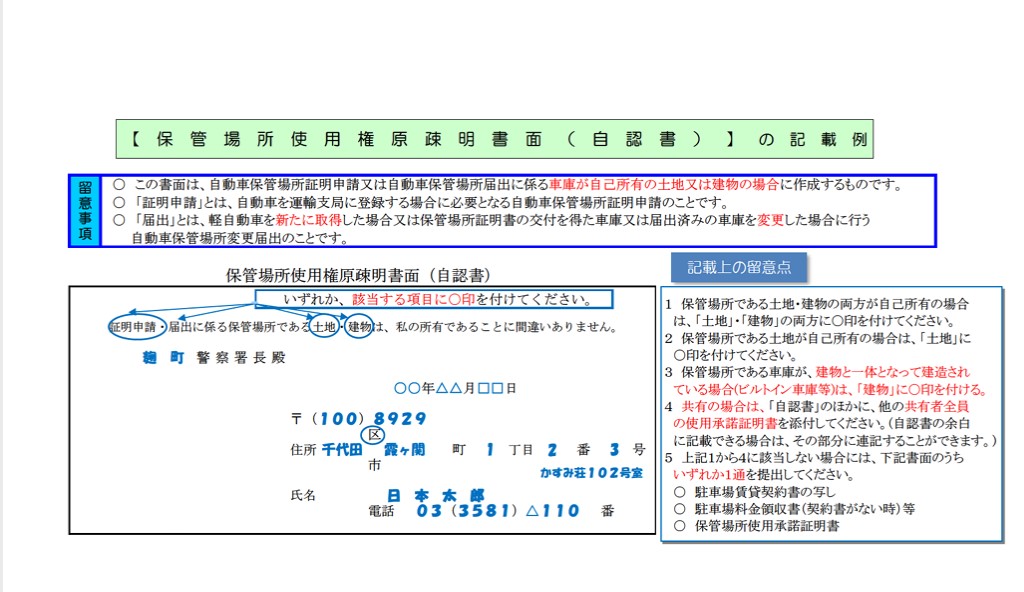Select the circled 建物 option
Viewport: 1024px width, 592px height.
[358, 327]
